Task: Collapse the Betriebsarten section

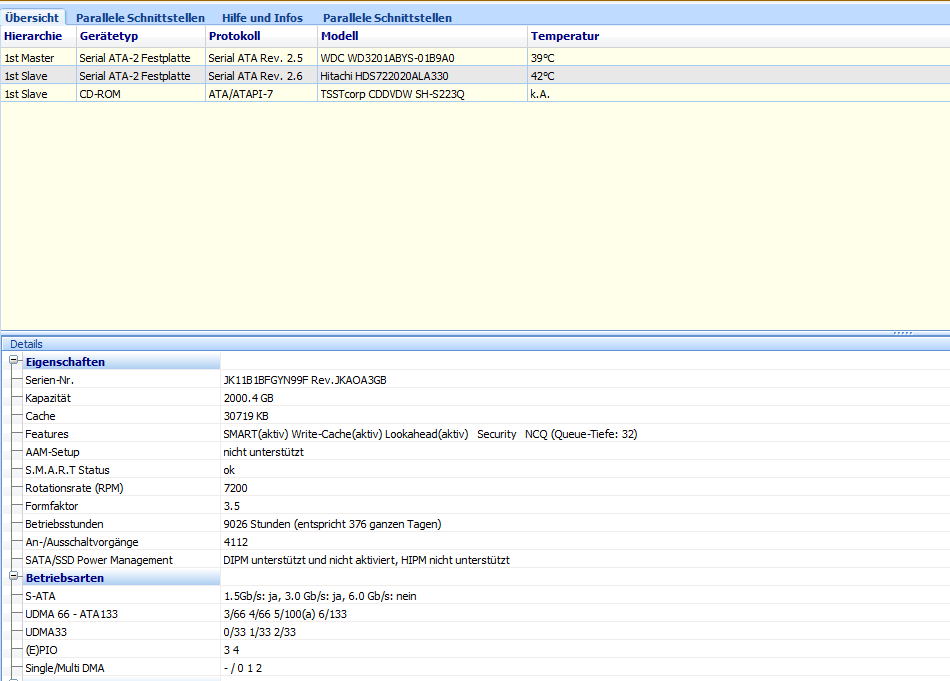Action: [x=15, y=577]
